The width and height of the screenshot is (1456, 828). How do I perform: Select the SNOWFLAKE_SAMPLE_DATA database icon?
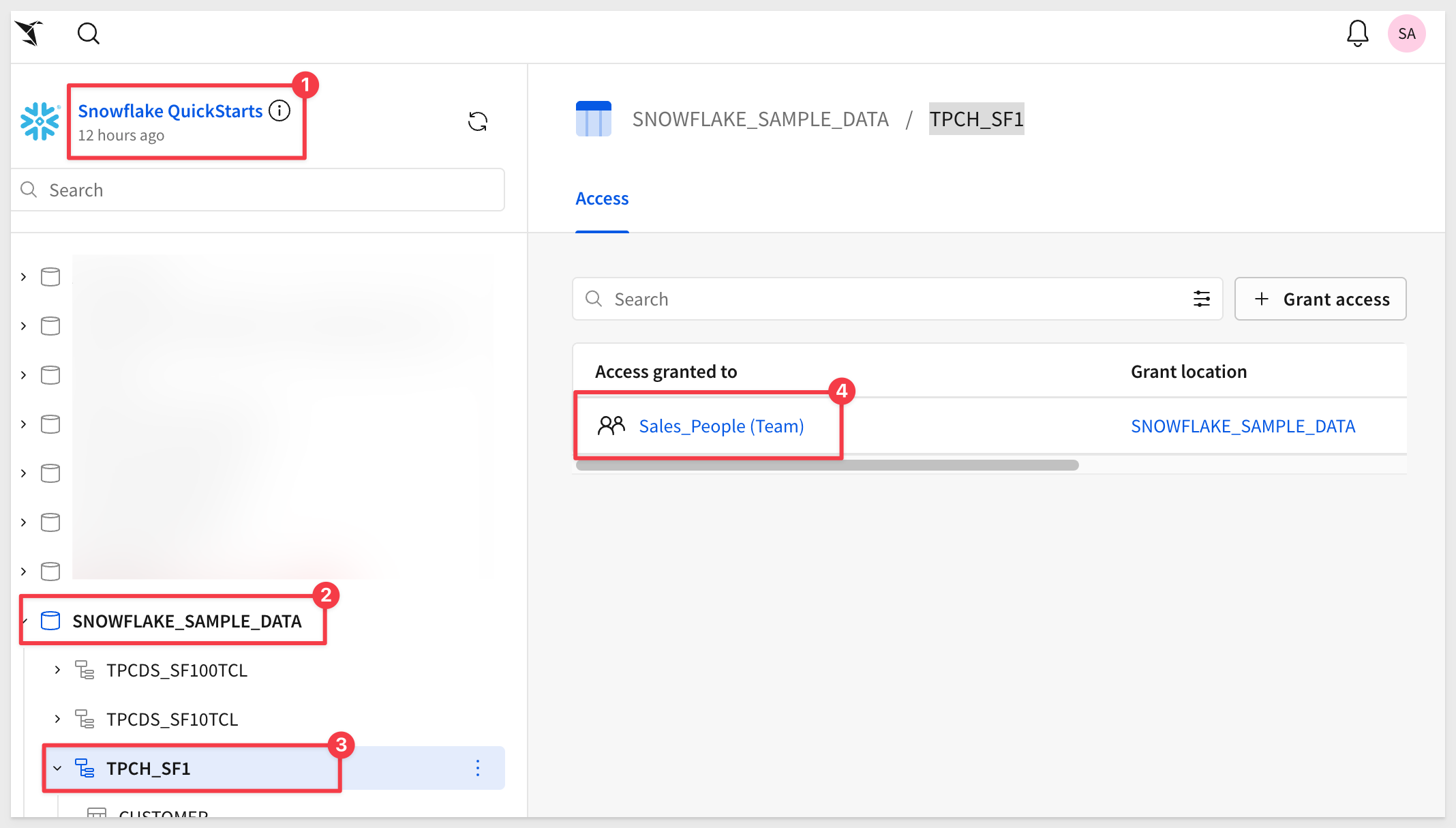point(50,621)
